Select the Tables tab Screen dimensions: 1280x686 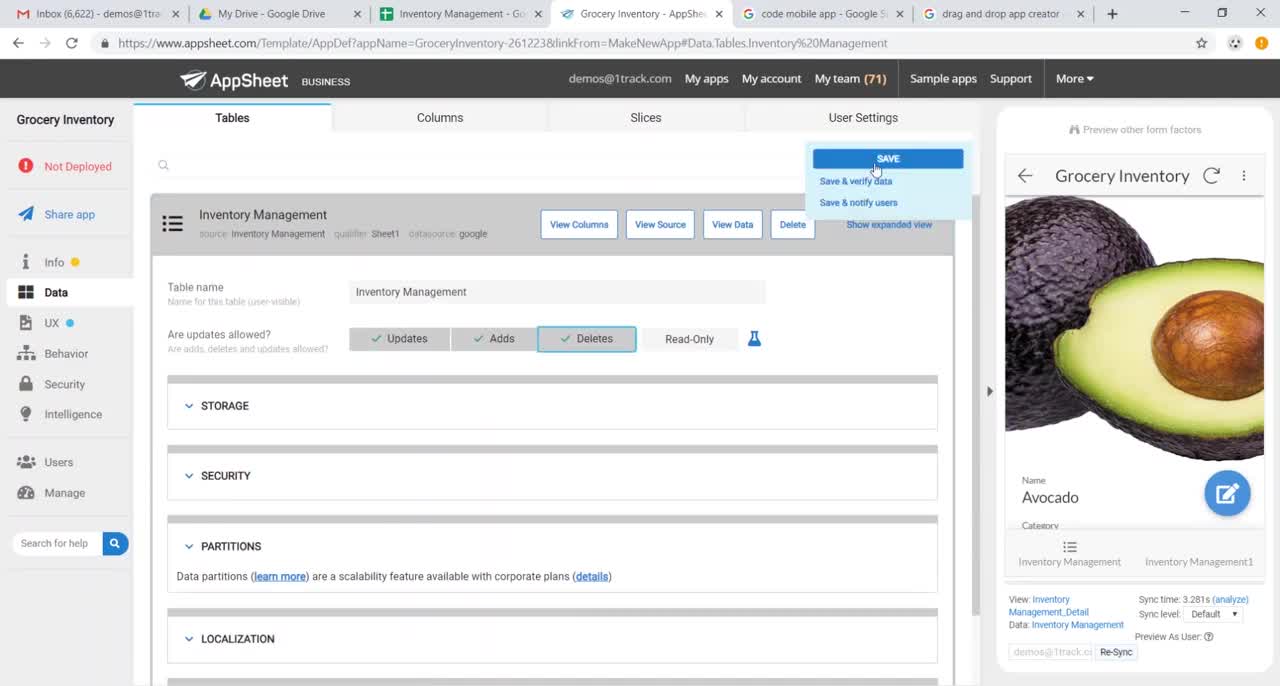(232, 118)
